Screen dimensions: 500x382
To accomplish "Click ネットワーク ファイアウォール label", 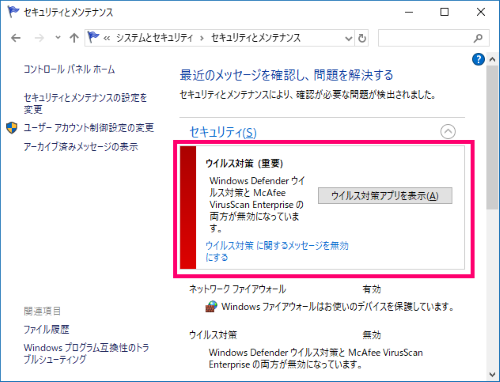I will click(x=238, y=289).
